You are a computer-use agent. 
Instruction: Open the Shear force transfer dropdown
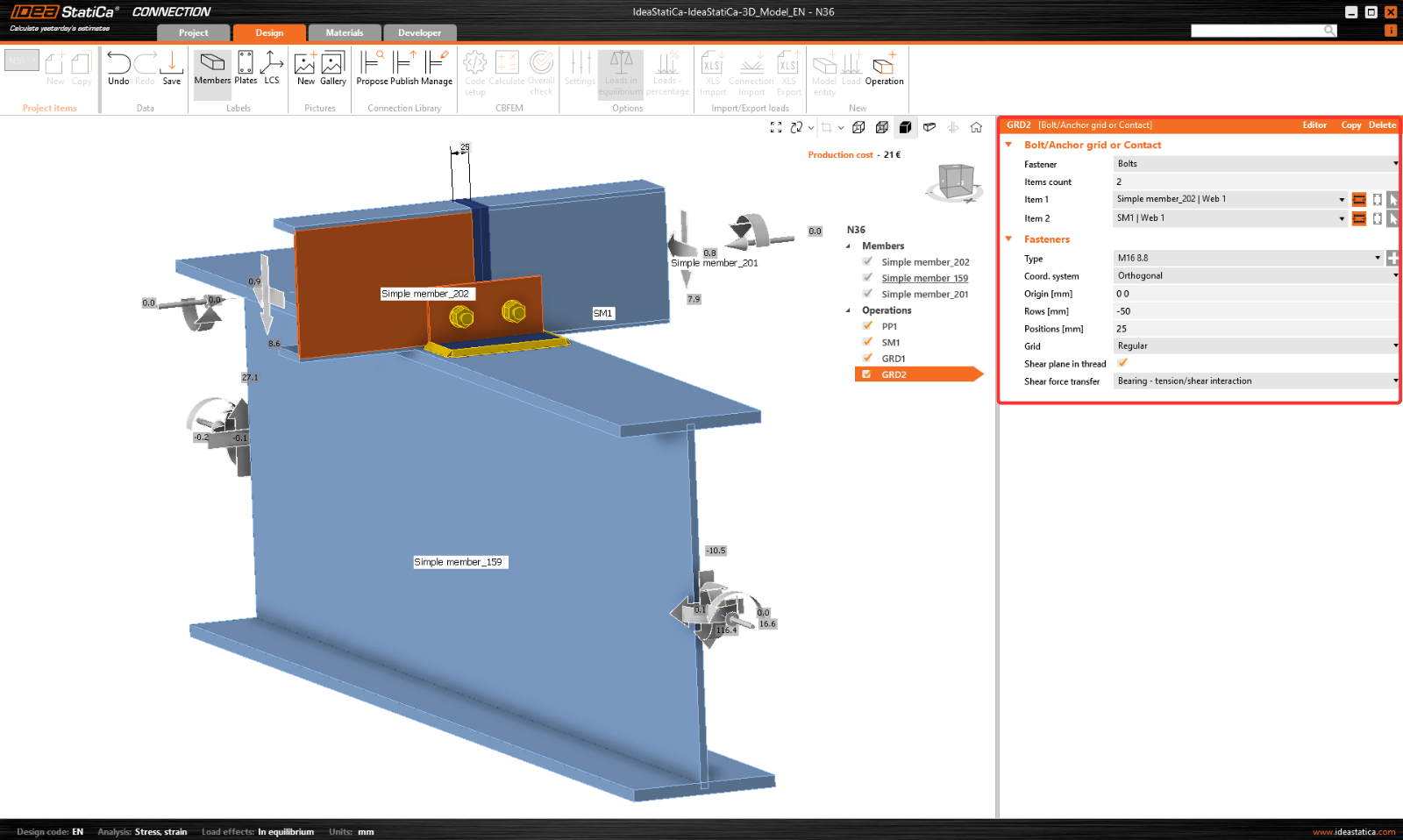point(1255,381)
